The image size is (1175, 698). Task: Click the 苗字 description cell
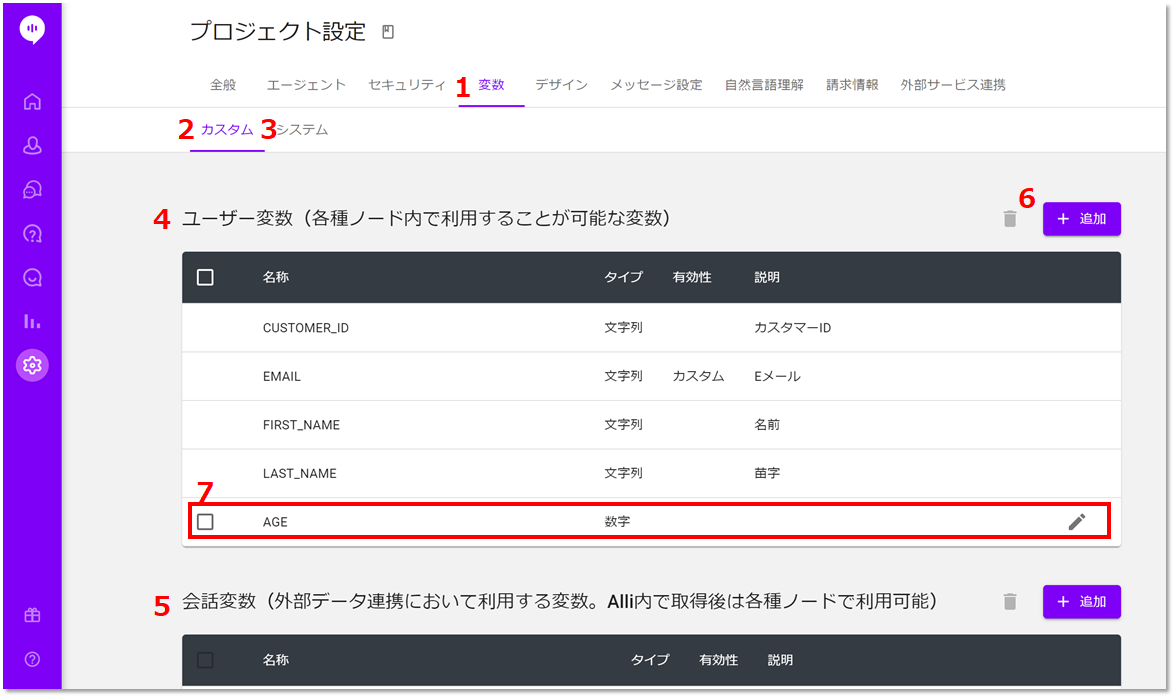point(767,474)
